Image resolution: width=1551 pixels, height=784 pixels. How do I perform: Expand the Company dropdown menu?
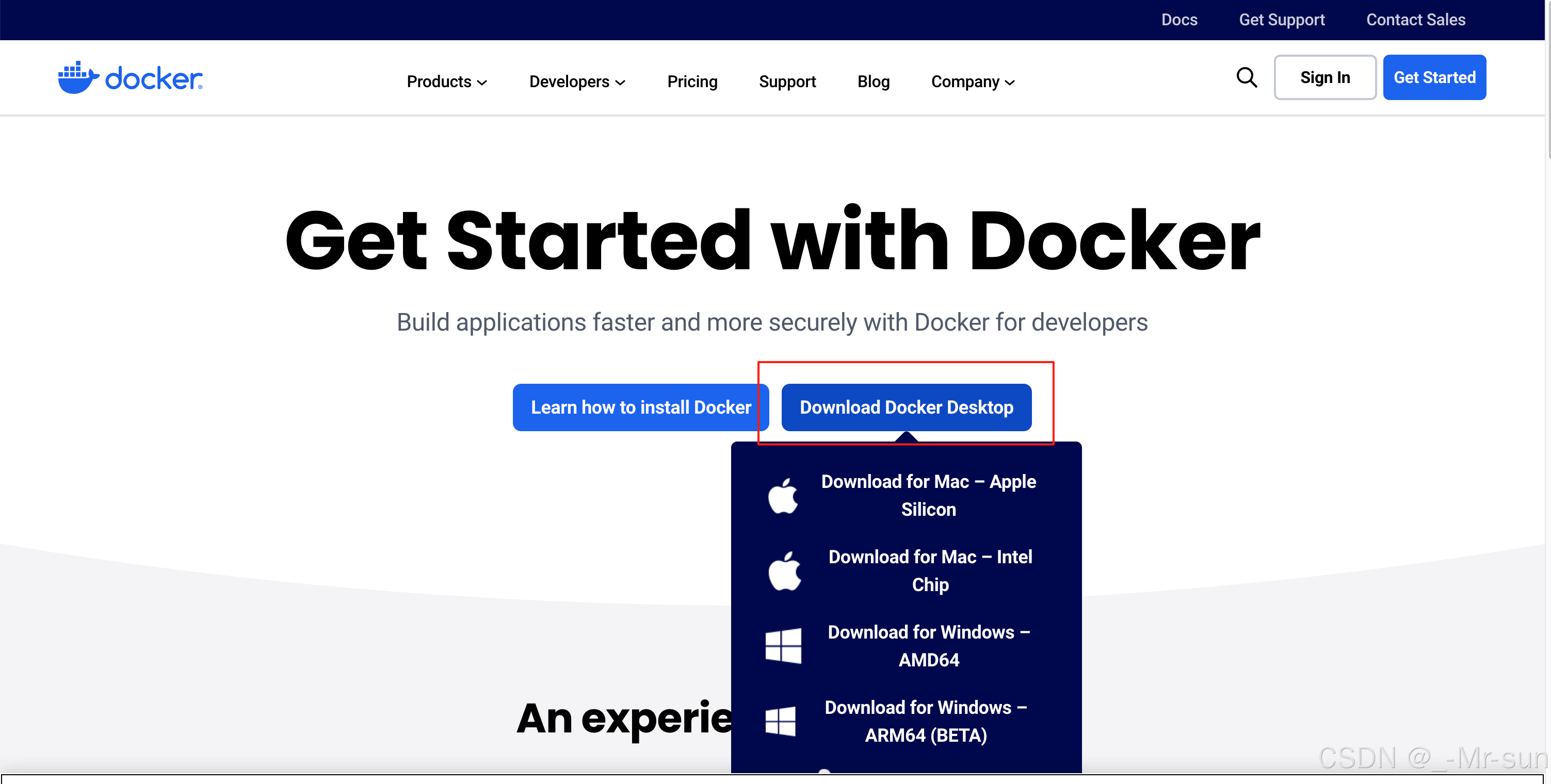click(x=973, y=81)
